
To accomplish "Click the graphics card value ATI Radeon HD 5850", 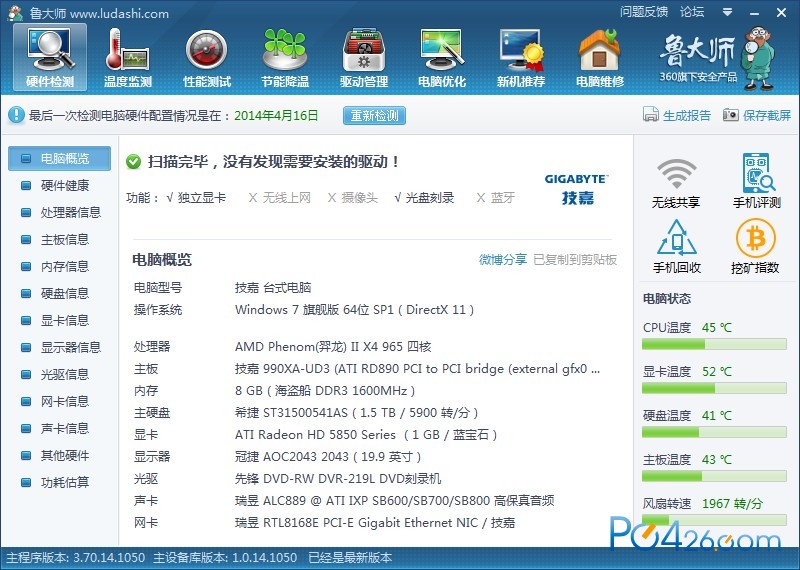I will (x=366, y=435).
